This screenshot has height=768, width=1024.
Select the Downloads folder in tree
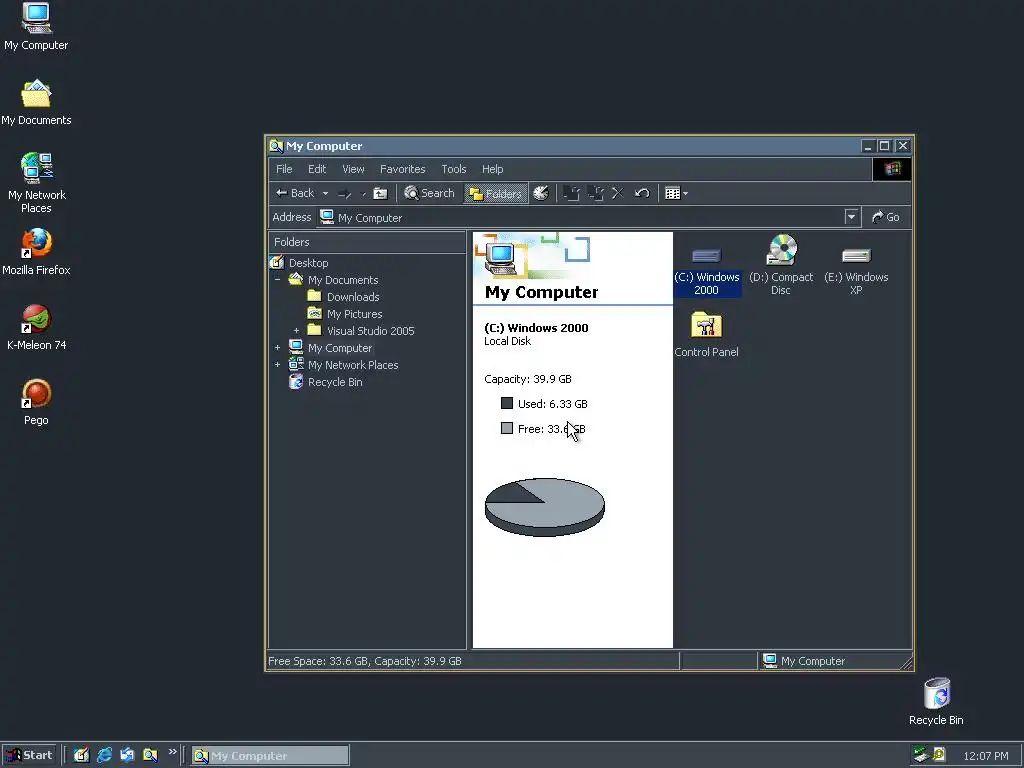tap(353, 296)
